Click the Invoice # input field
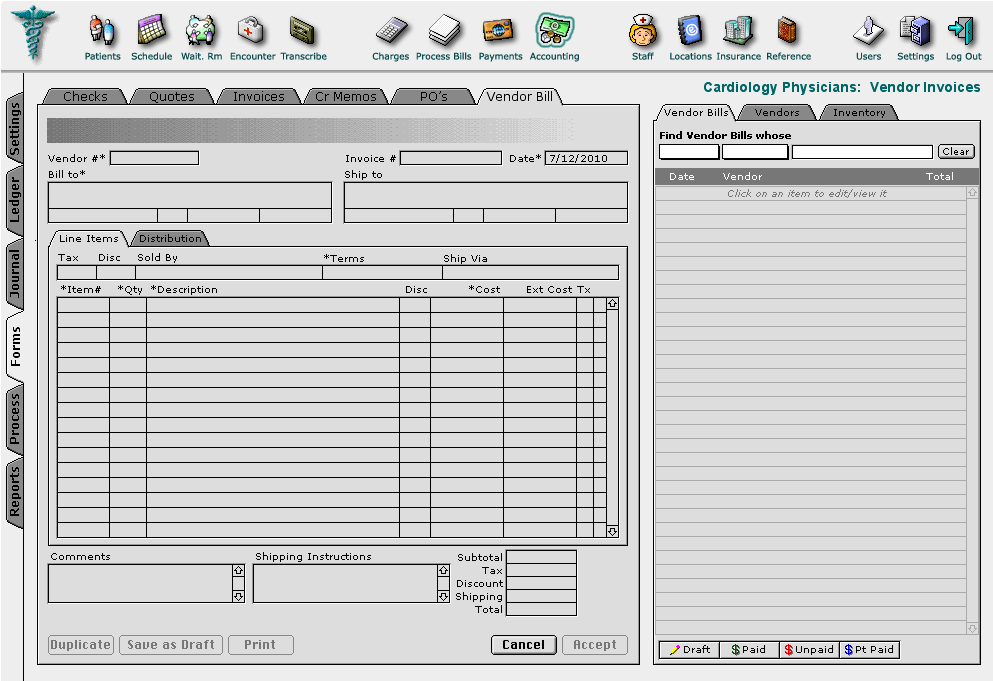 (450, 158)
